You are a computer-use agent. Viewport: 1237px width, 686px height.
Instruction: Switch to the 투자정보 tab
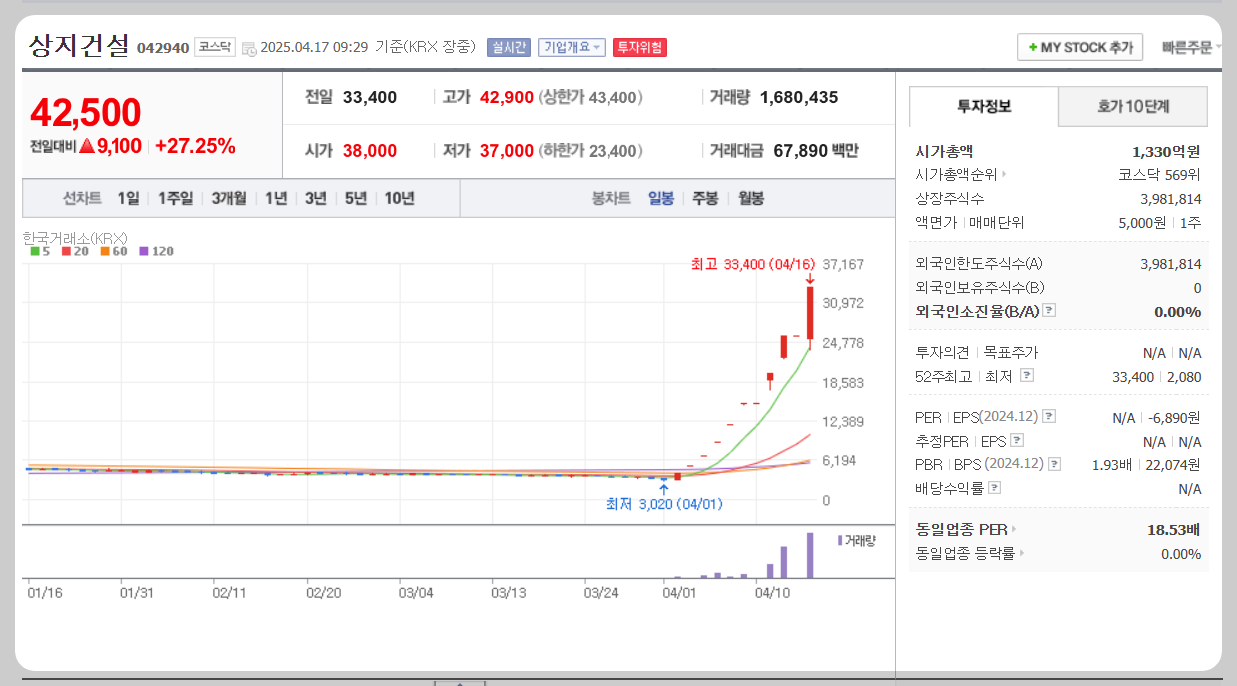tap(983, 106)
